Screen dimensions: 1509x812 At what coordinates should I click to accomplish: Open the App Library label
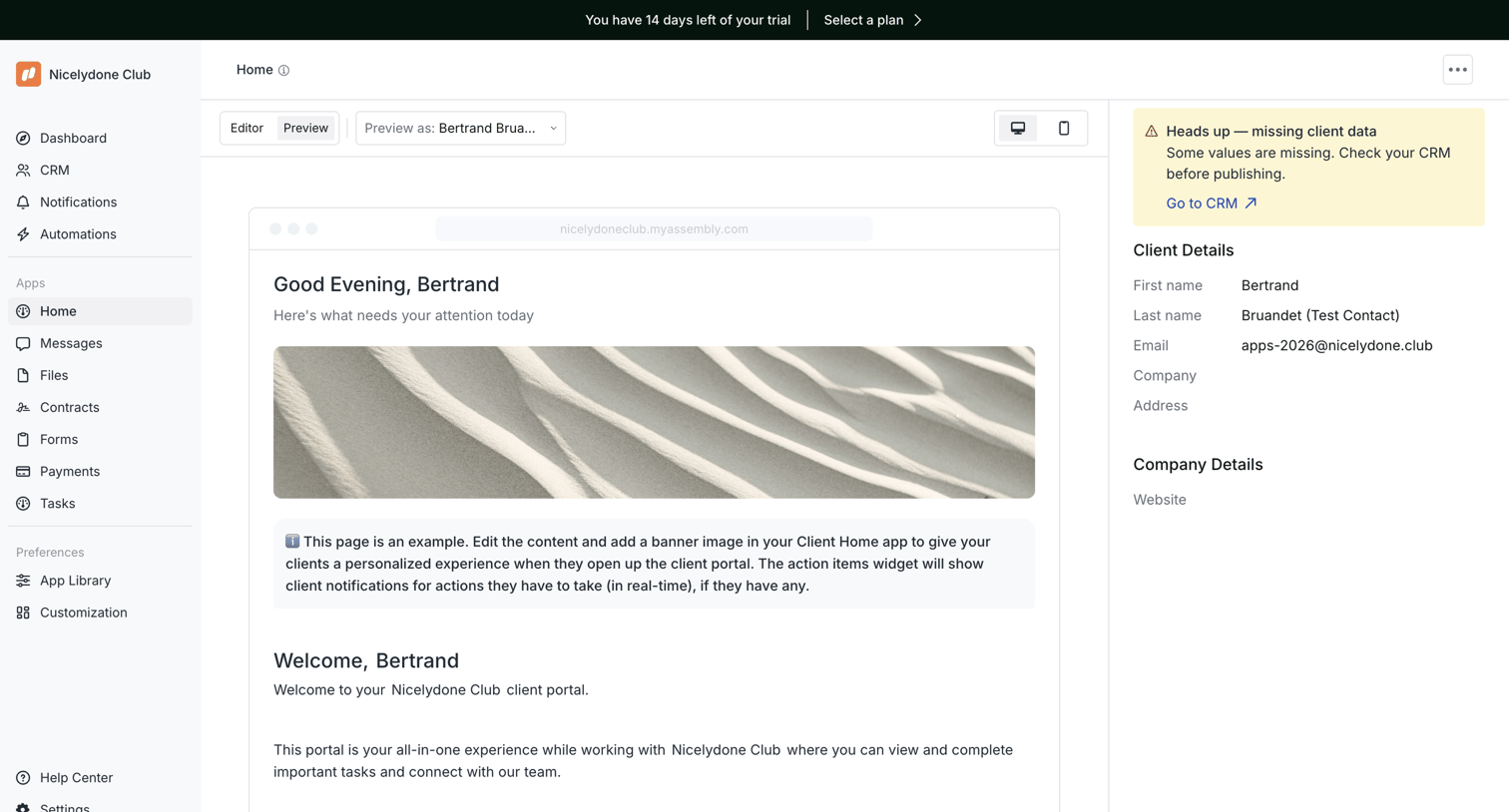(x=76, y=581)
